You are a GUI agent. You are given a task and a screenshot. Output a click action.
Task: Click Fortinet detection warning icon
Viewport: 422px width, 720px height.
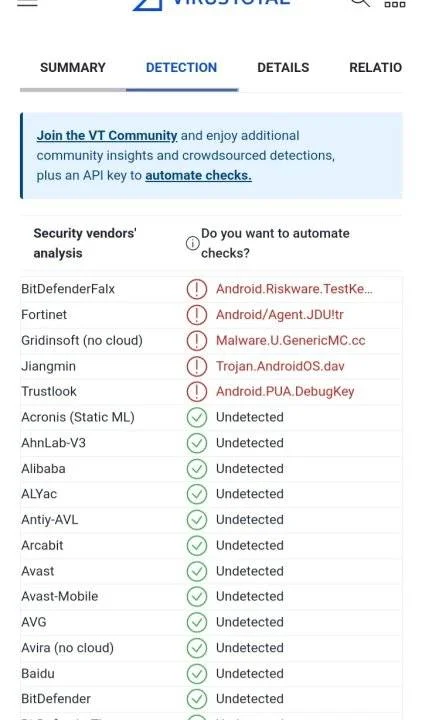(197, 315)
